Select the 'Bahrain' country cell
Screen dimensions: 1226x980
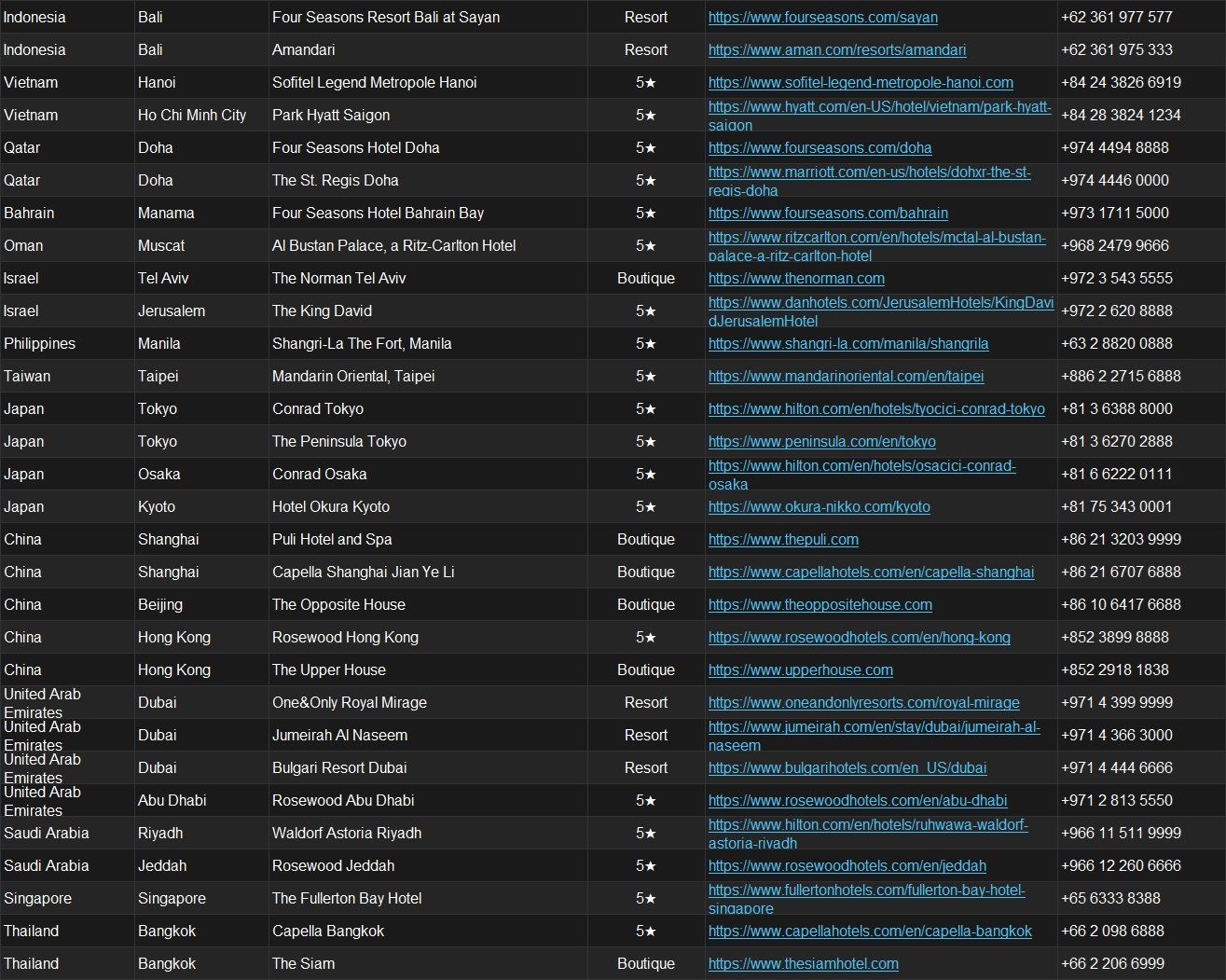pos(67,214)
